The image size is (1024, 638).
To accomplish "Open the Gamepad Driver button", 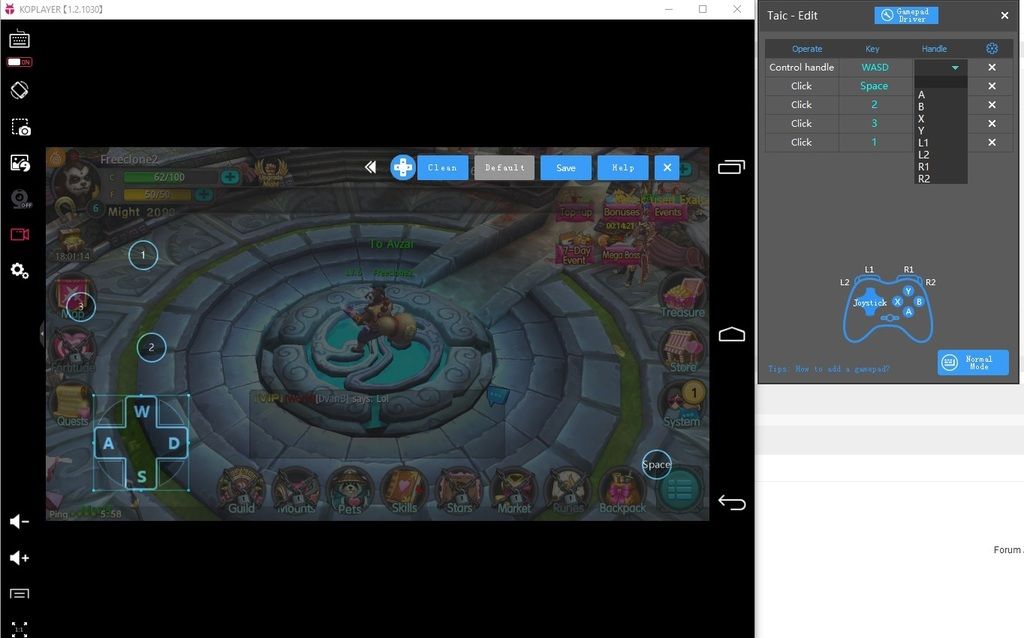I will 906,16.
